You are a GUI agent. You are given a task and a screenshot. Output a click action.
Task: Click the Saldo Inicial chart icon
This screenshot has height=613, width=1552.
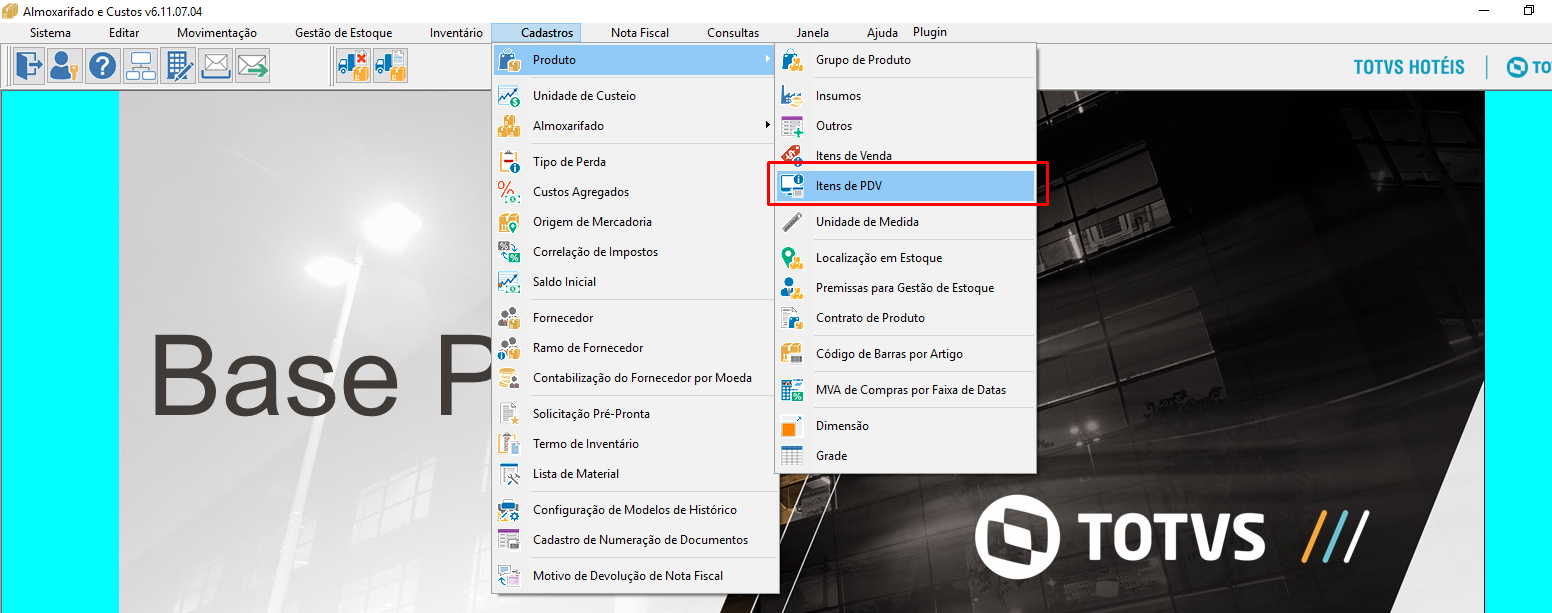[509, 282]
